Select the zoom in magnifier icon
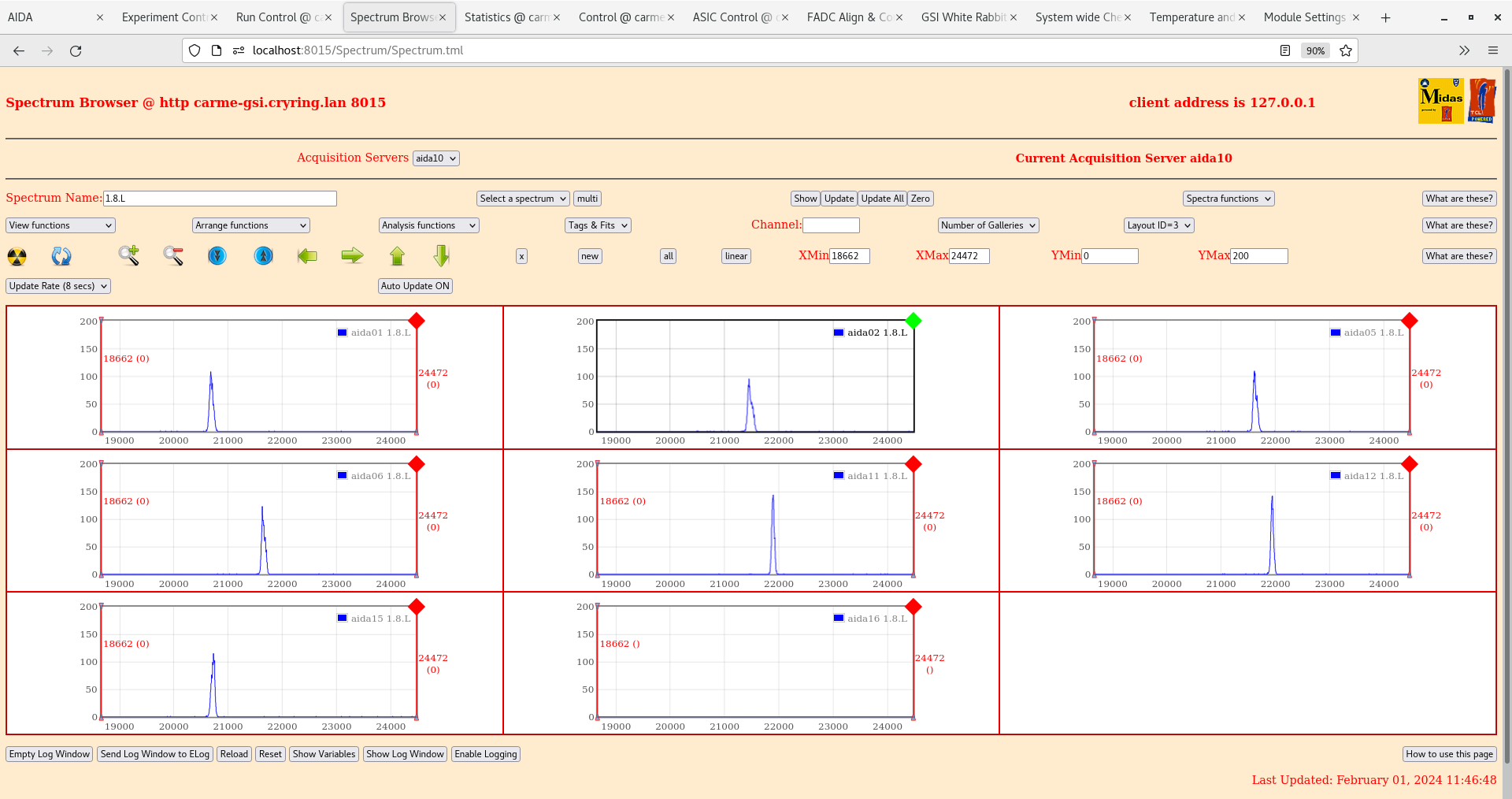 (x=129, y=256)
